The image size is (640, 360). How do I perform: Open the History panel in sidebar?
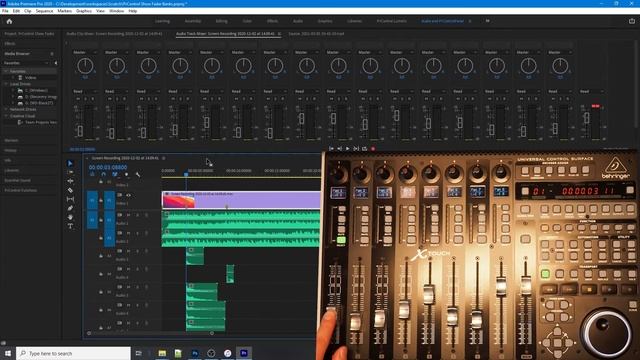pos(11,150)
